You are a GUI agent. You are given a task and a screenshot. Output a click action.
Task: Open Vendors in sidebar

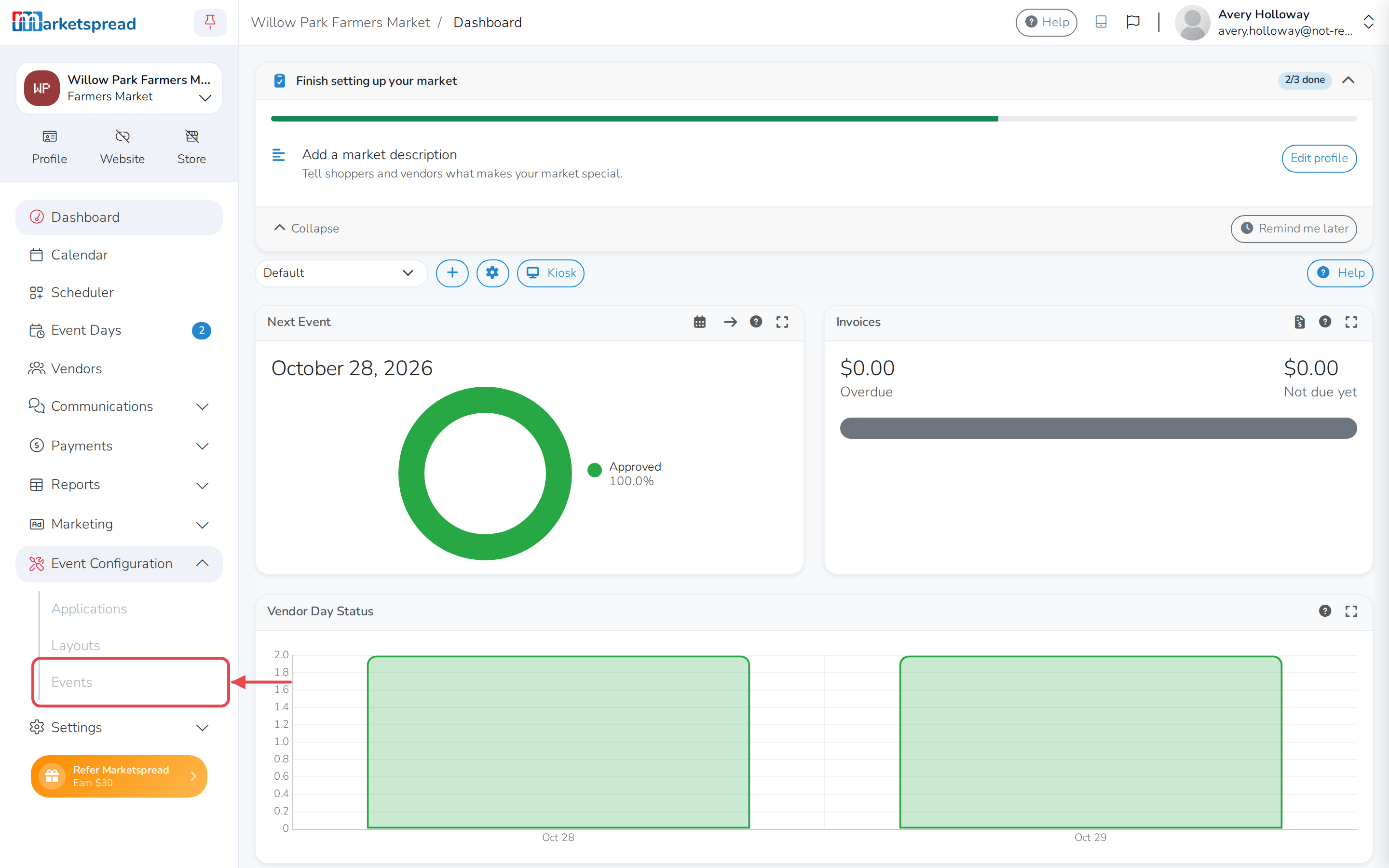tap(119, 368)
